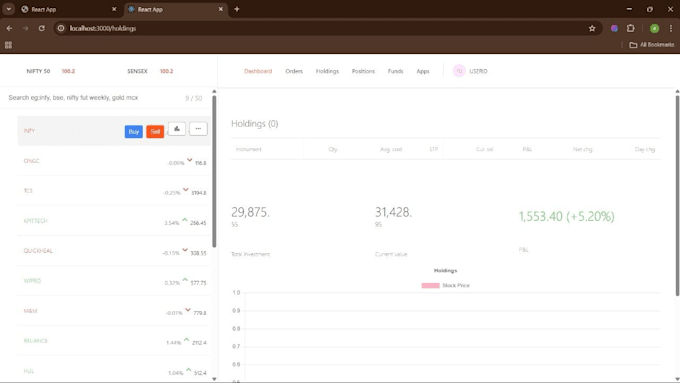Click the user avatar next to USERID
This screenshot has width=680, height=383.
tap(459, 71)
